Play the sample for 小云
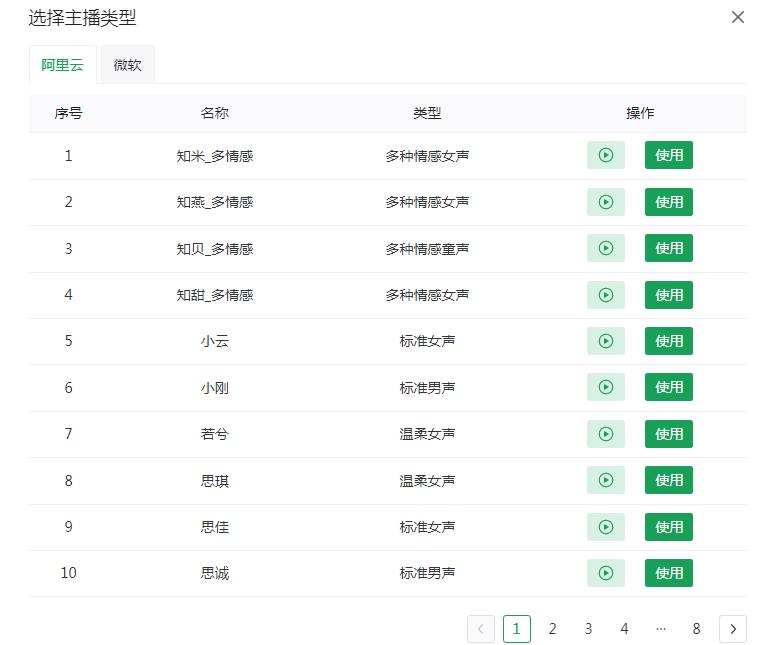Viewport: 762px width, 645px height. point(606,341)
